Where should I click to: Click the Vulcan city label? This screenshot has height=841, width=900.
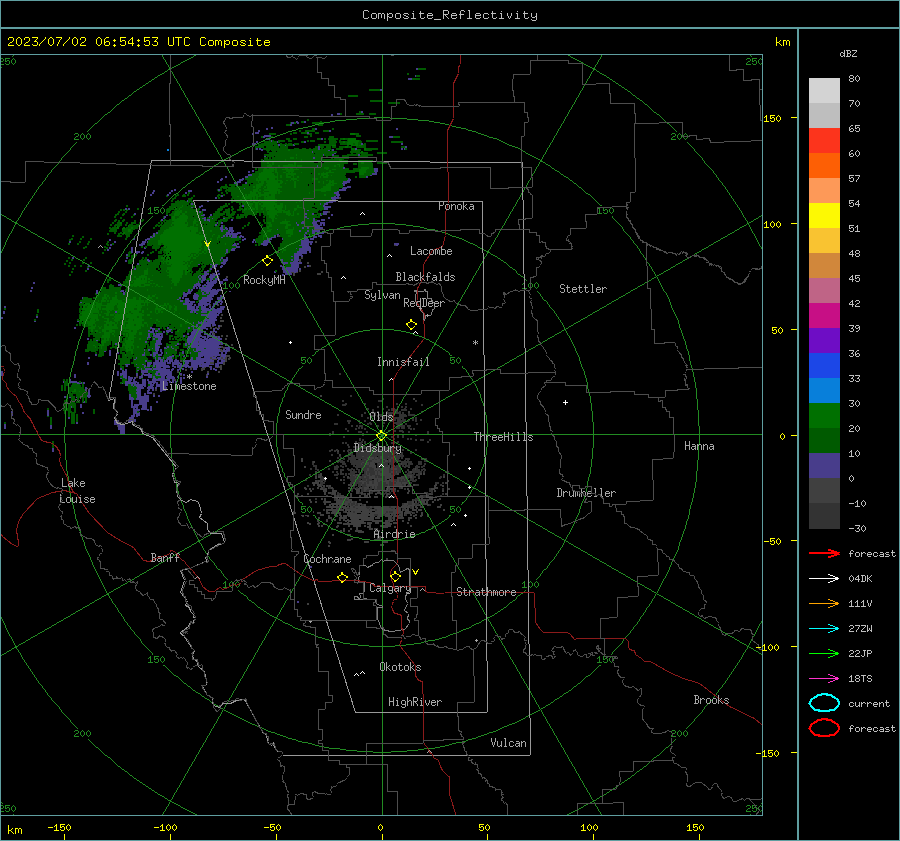coord(509,743)
